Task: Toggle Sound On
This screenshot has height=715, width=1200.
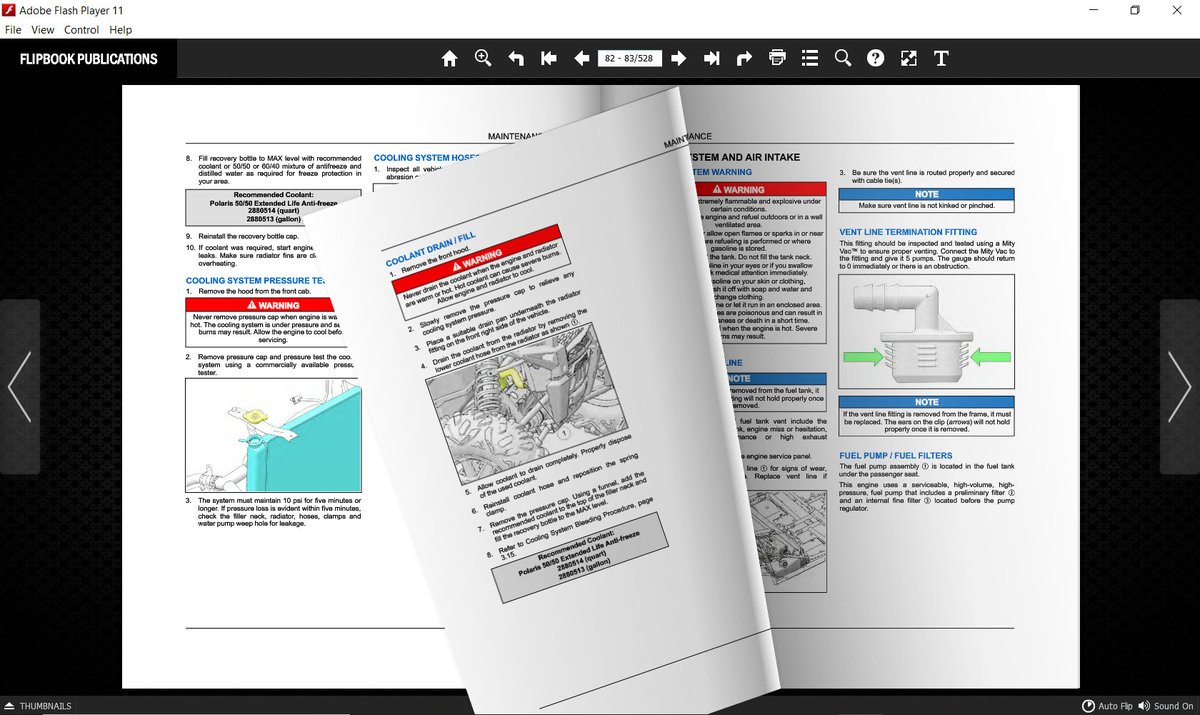Action: click(x=1166, y=706)
